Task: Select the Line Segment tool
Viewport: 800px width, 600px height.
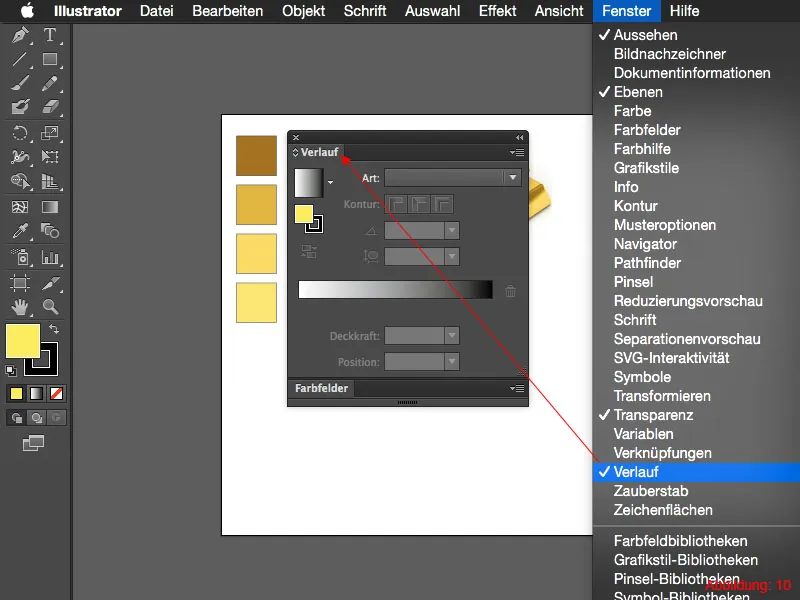Action: (20, 60)
